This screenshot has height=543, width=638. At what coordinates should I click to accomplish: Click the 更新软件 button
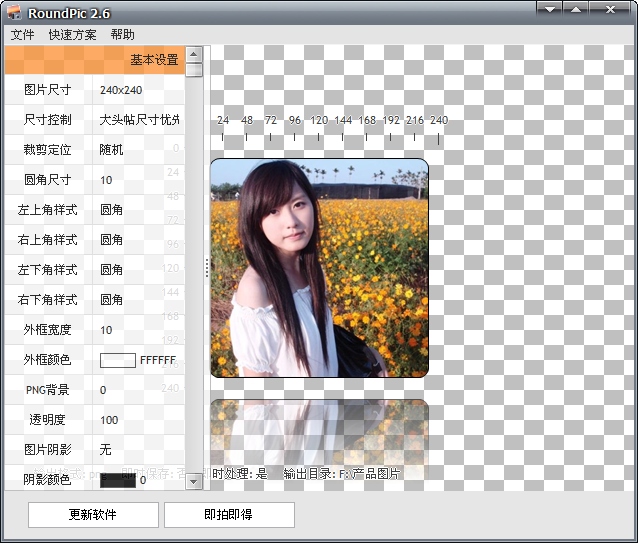(x=93, y=515)
